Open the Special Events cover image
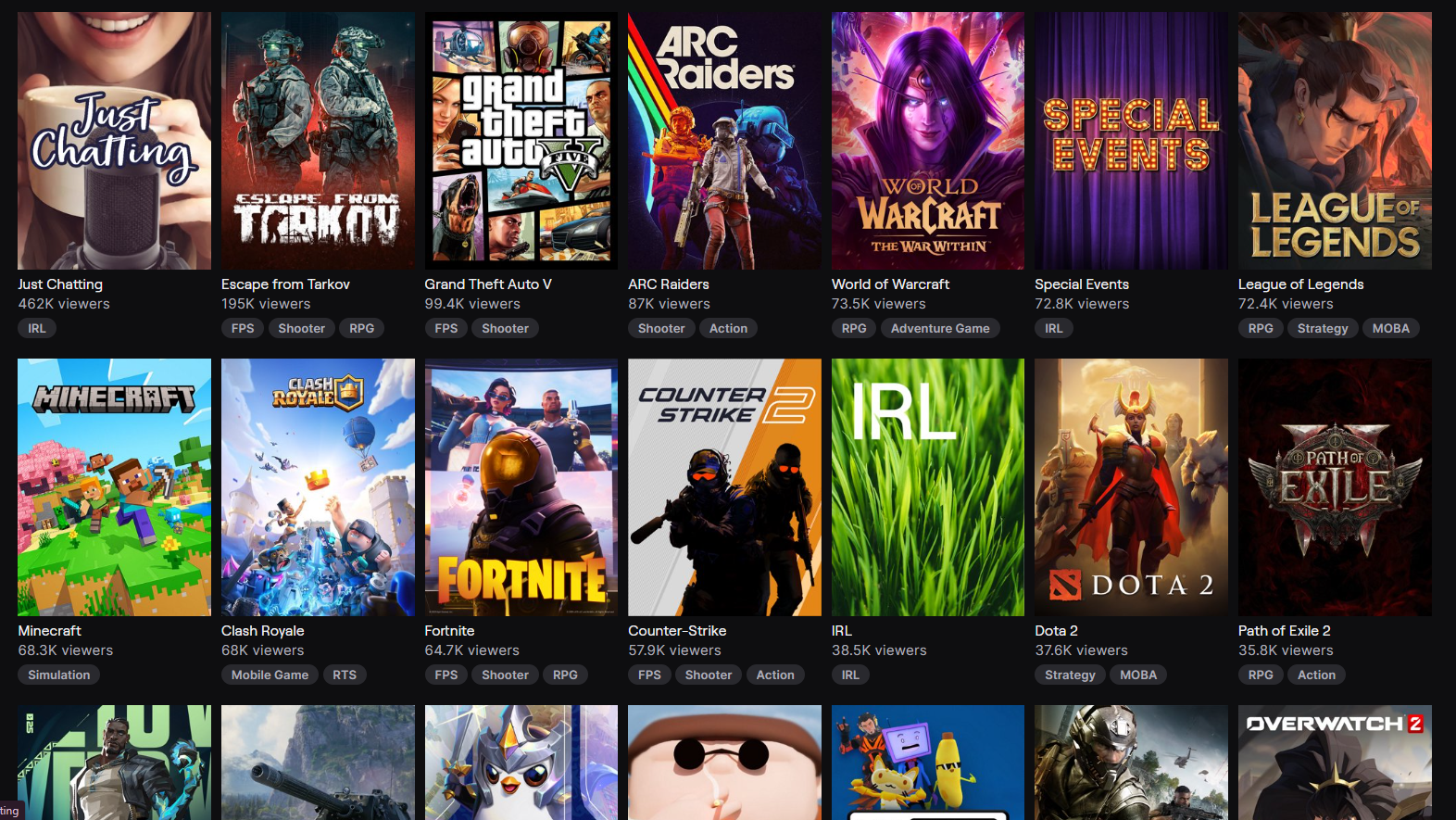The width and height of the screenshot is (1456, 820). [x=1131, y=141]
